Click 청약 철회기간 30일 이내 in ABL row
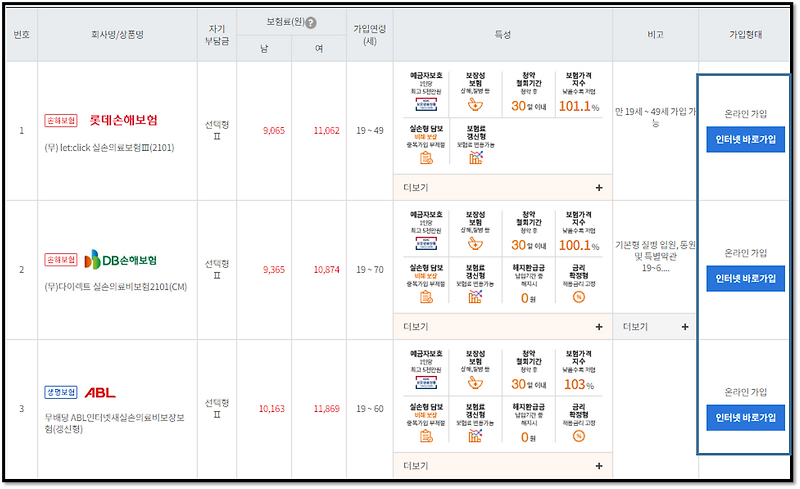The height and width of the screenshot is (489, 800). click(x=529, y=371)
